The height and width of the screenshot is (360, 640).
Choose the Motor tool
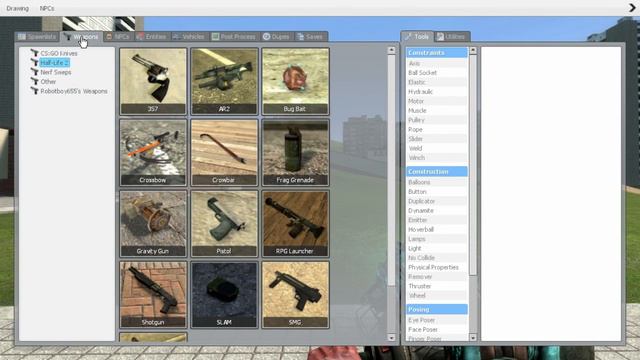click(x=437, y=101)
